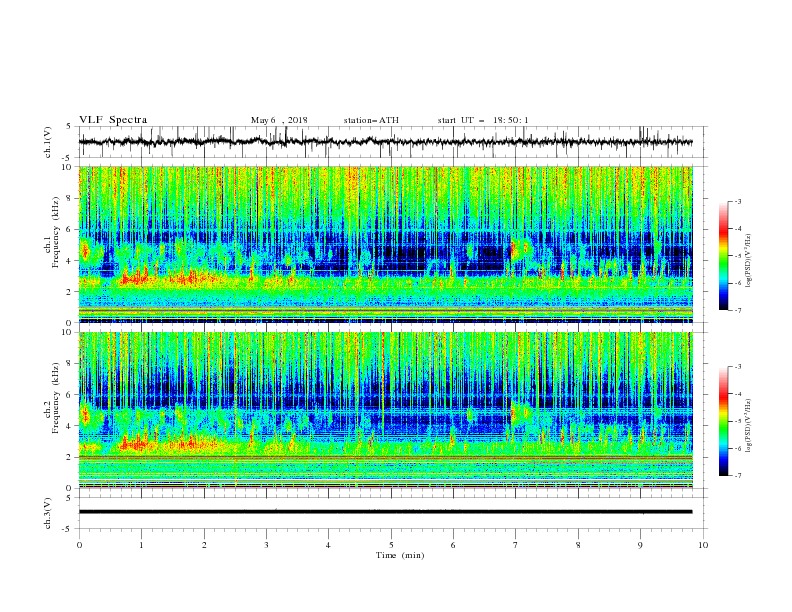Click the ch.1 'Frequency (kHz)' axis label
This screenshot has width=792, height=612.
click(x=55, y=232)
